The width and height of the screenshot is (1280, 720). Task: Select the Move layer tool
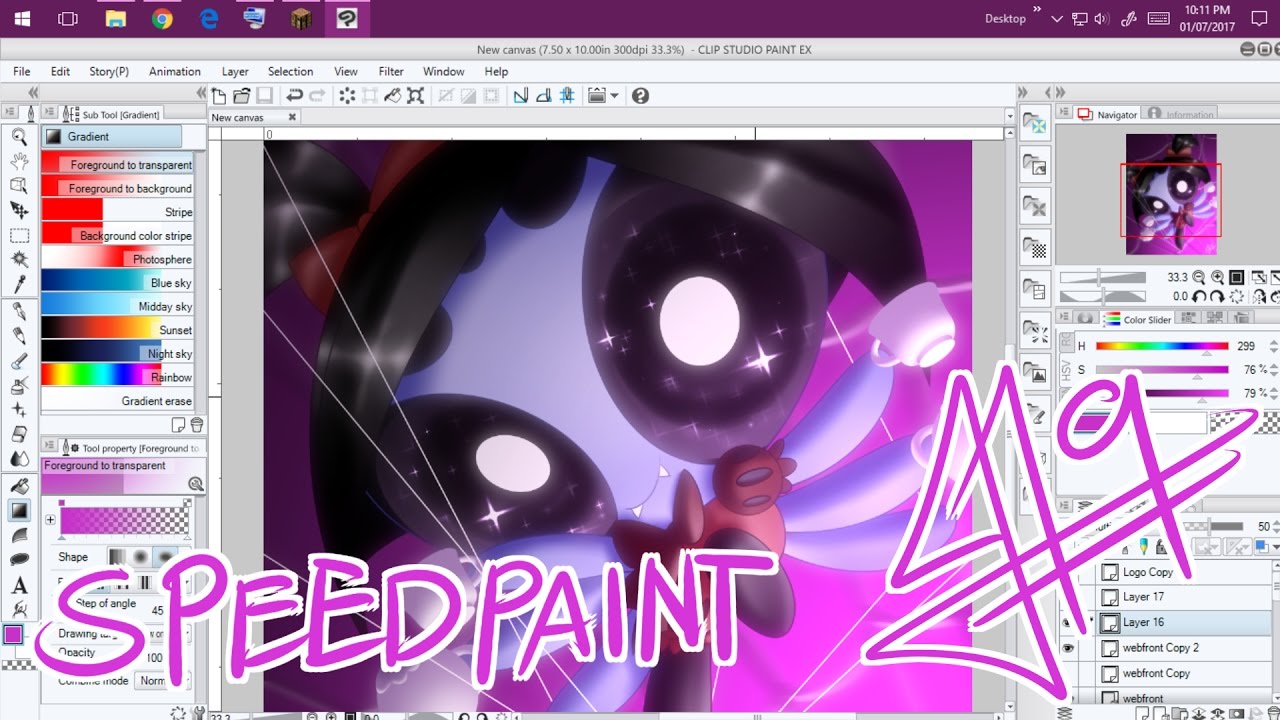click(x=19, y=210)
